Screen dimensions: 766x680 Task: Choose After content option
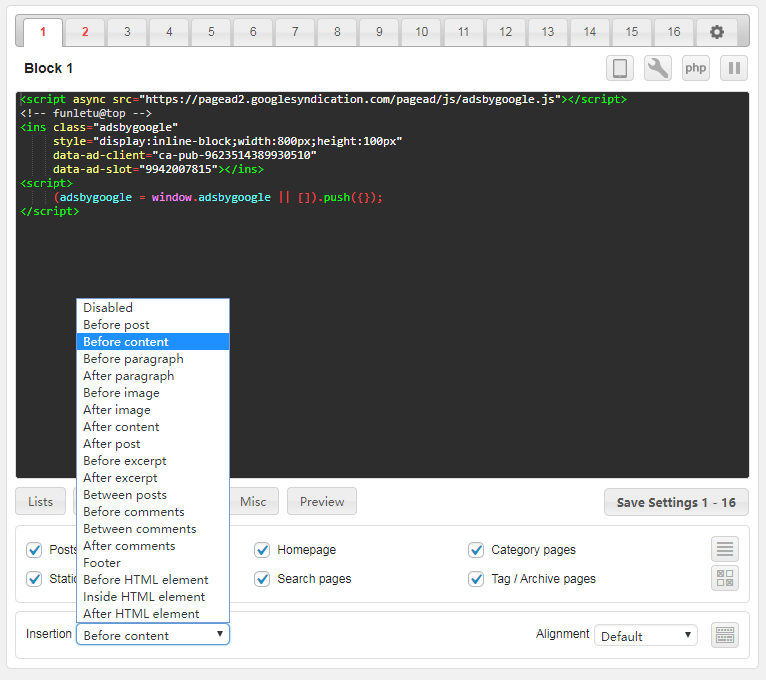pyautogui.click(x=153, y=426)
